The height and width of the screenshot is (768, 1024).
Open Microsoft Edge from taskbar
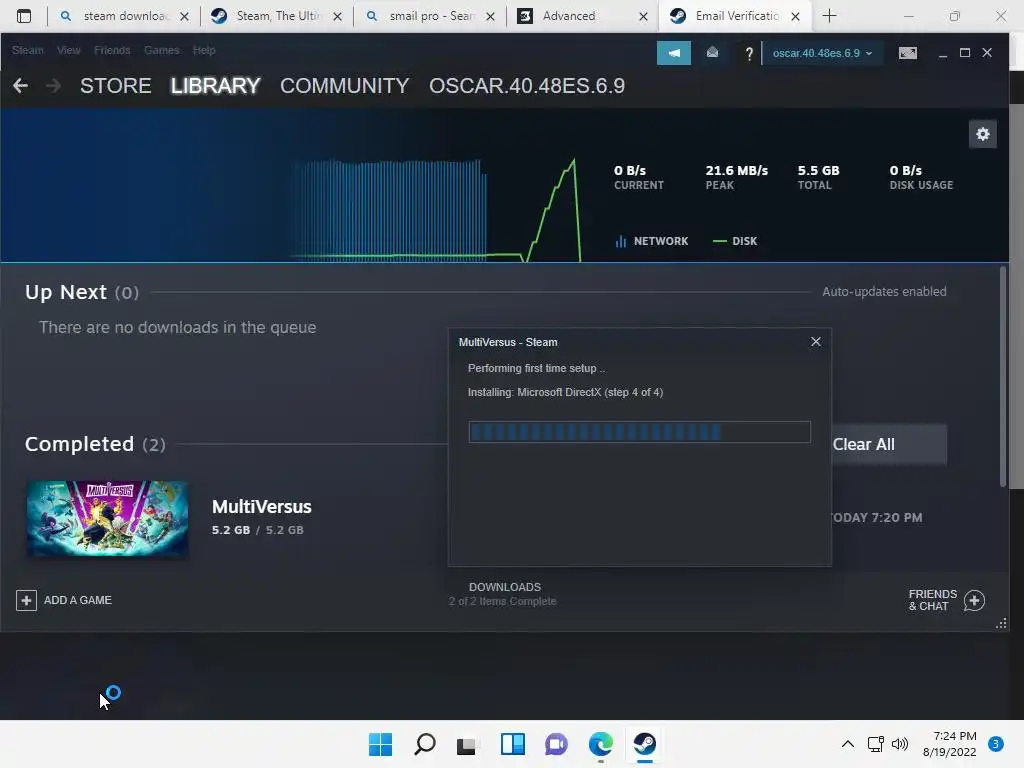pyautogui.click(x=601, y=744)
